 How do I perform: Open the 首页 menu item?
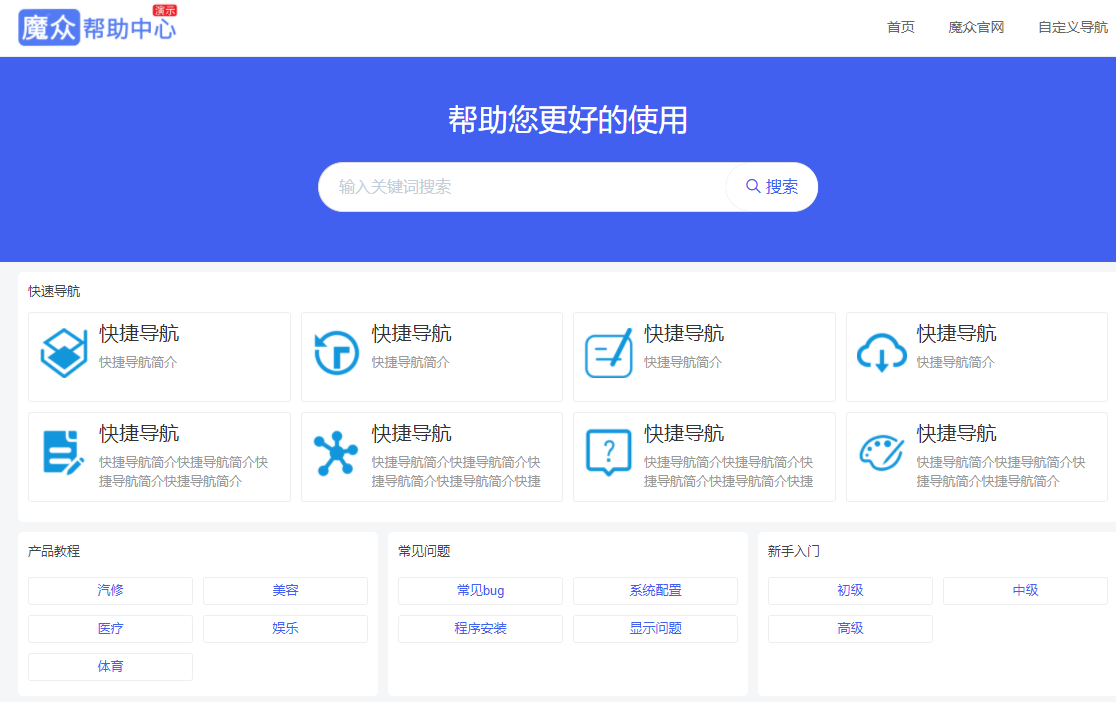pos(899,27)
